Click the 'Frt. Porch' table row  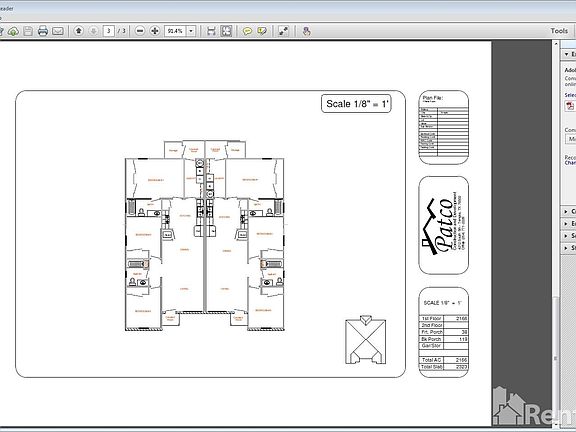[x=444, y=332]
